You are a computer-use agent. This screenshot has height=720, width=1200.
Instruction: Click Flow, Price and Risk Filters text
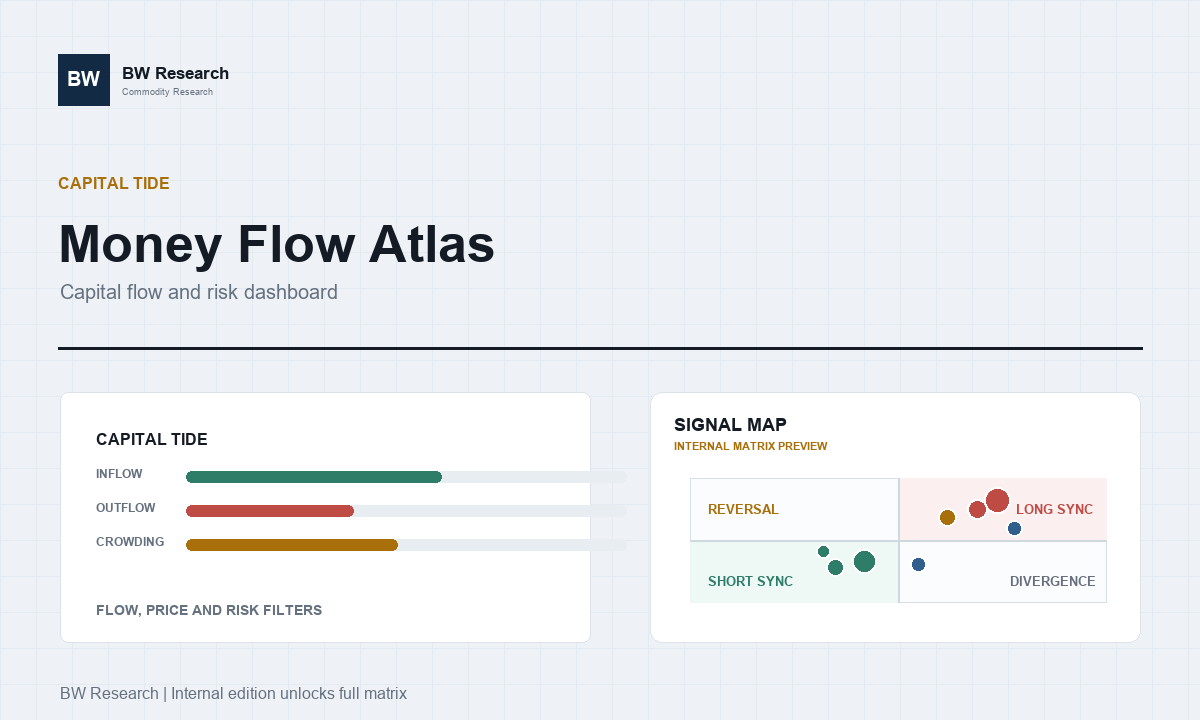pos(209,610)
